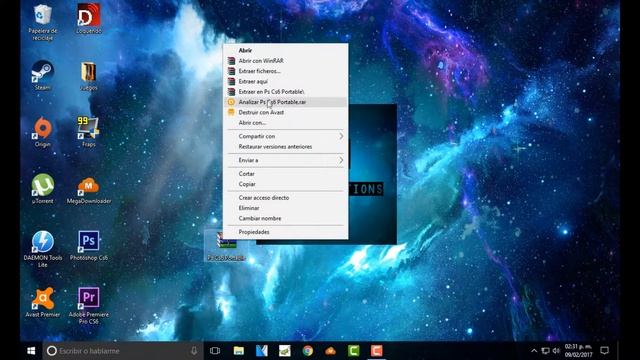Open the Windows Start menu
The height and width of the screenshot is (360, 640).
[x=31, y=351]
